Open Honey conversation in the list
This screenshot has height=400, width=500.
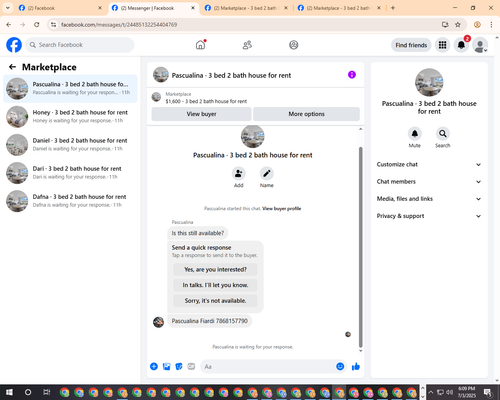tap(70, 117)
